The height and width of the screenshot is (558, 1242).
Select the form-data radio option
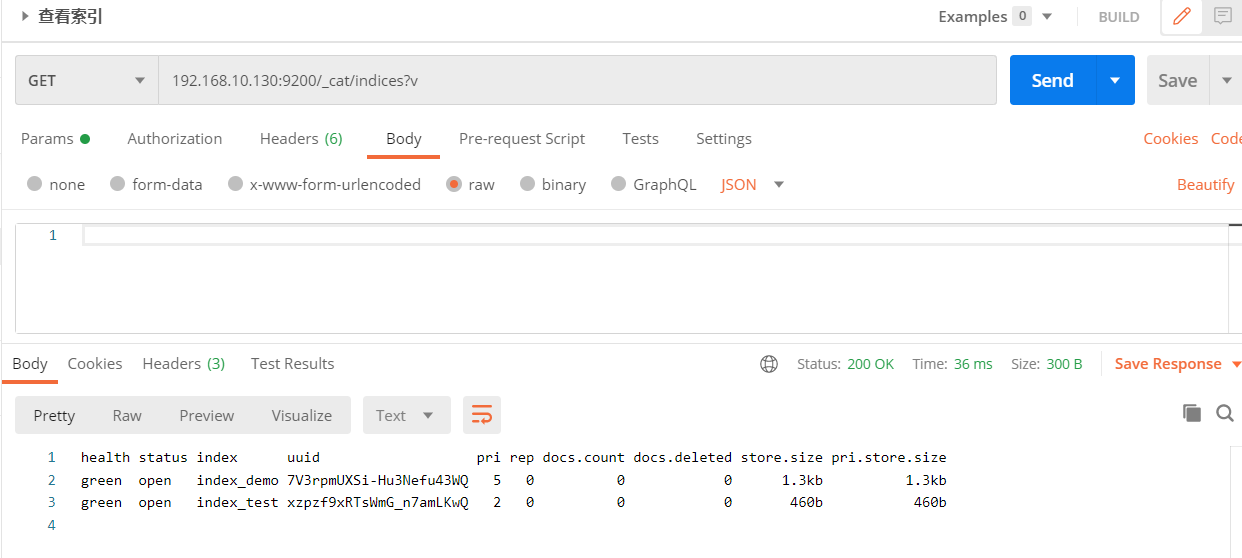[x=117, y=184]
